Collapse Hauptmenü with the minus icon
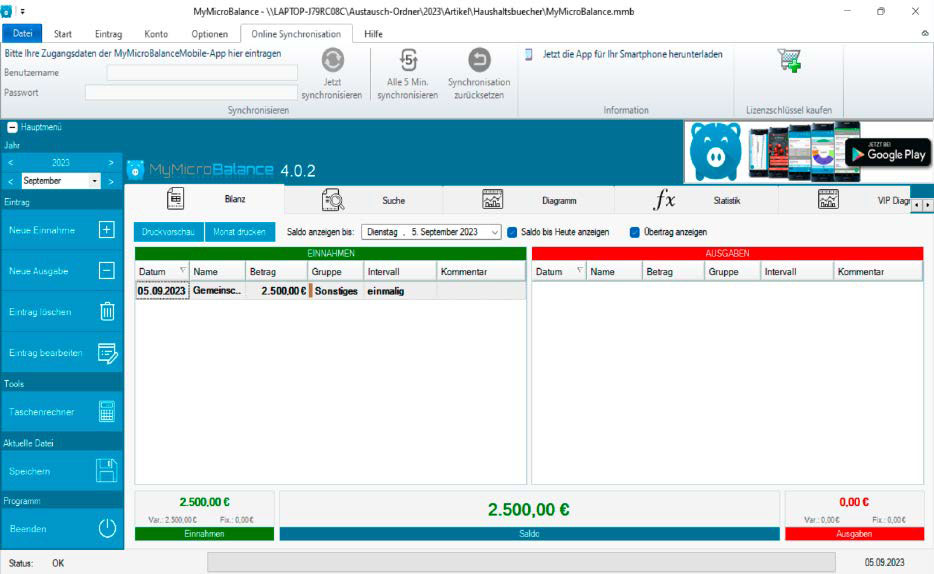Screen dimensions: 934x574 click(x=12, y=127)
